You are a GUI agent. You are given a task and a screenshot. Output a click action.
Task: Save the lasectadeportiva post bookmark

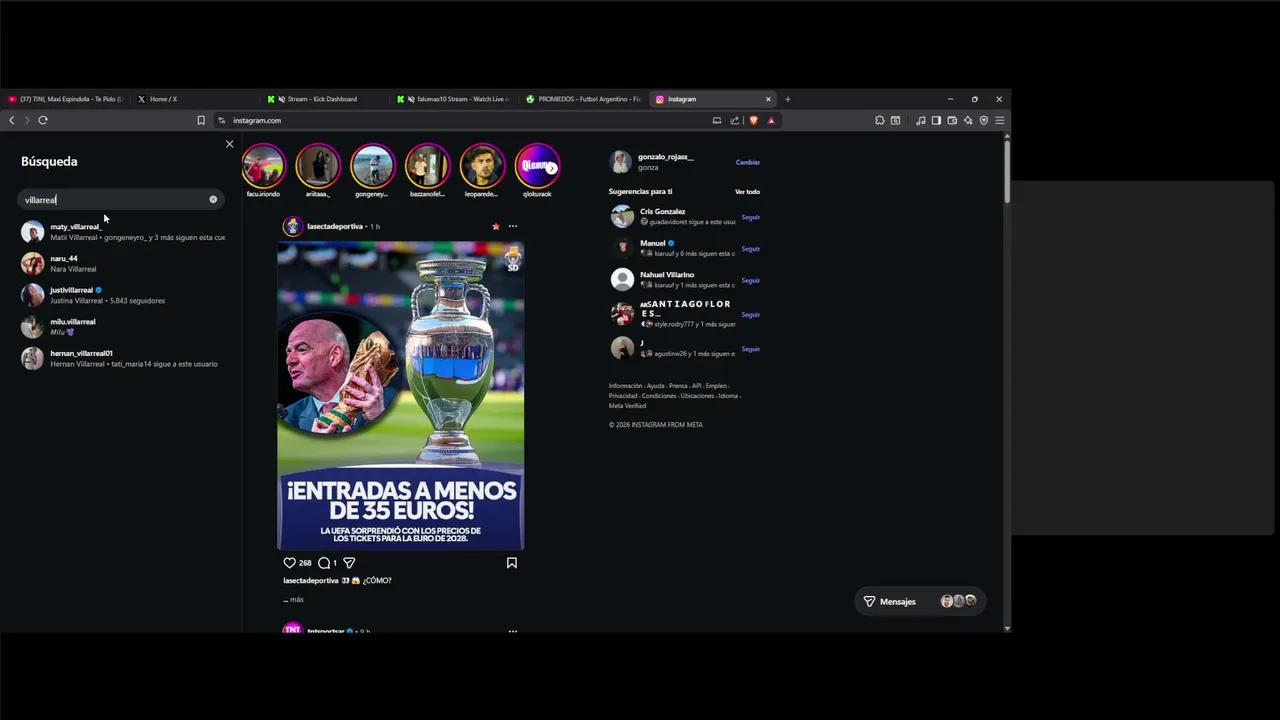(x=512, y=563)
